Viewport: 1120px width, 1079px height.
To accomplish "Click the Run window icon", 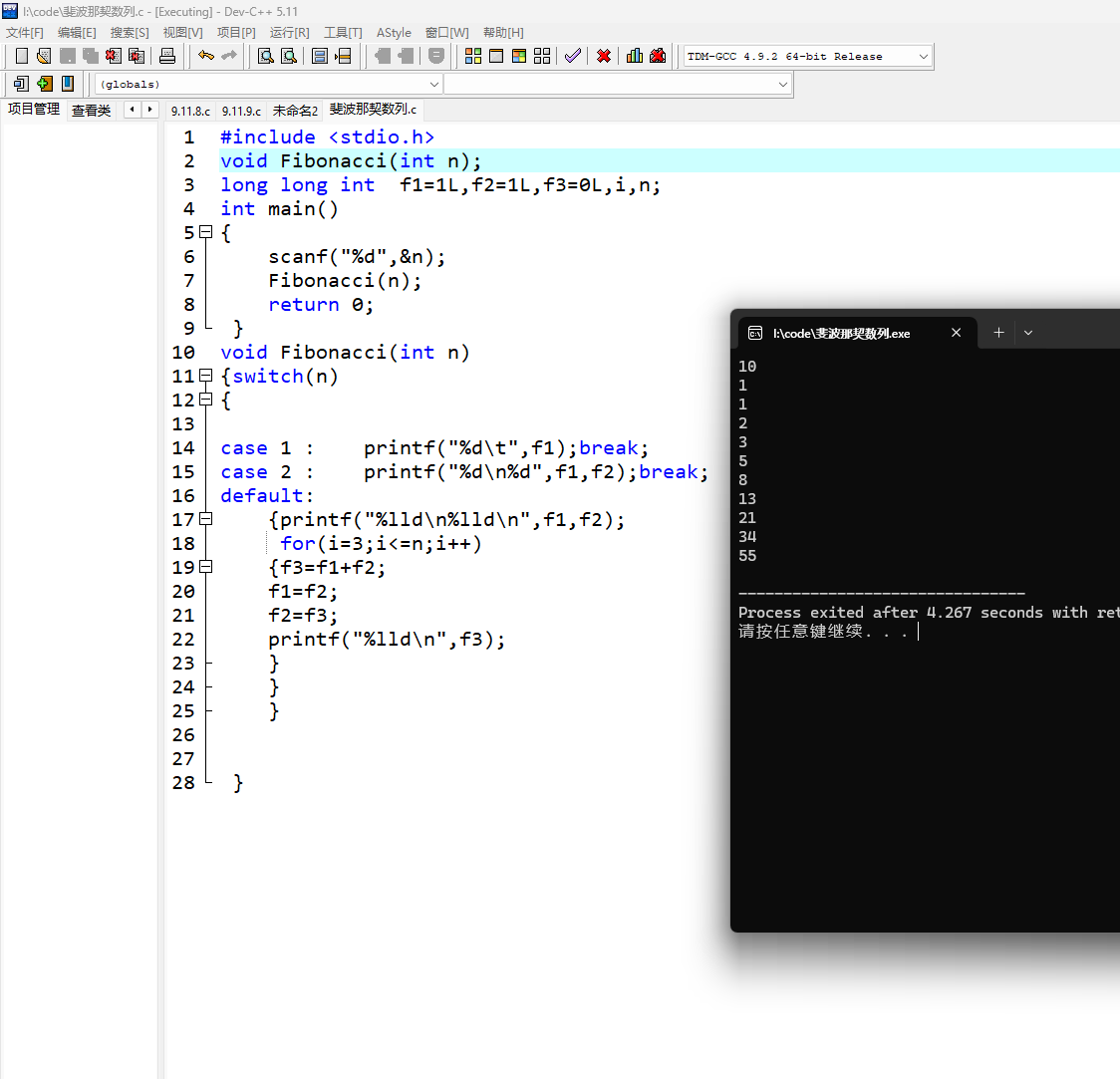I will (x=495, y=56).
